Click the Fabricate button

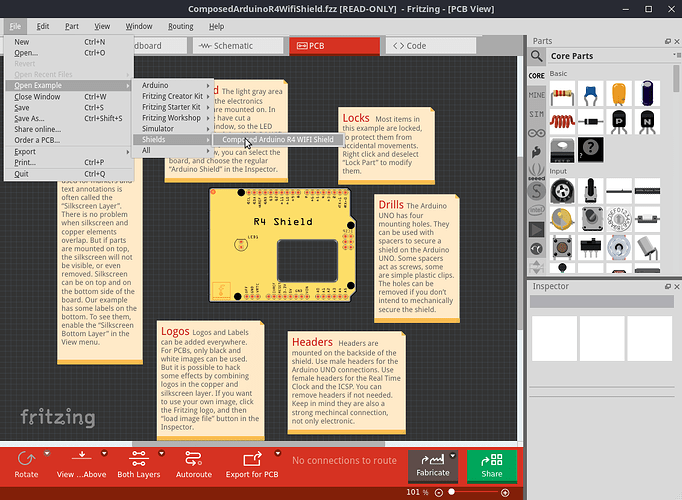pyautogui.click(x=433, y=467)
